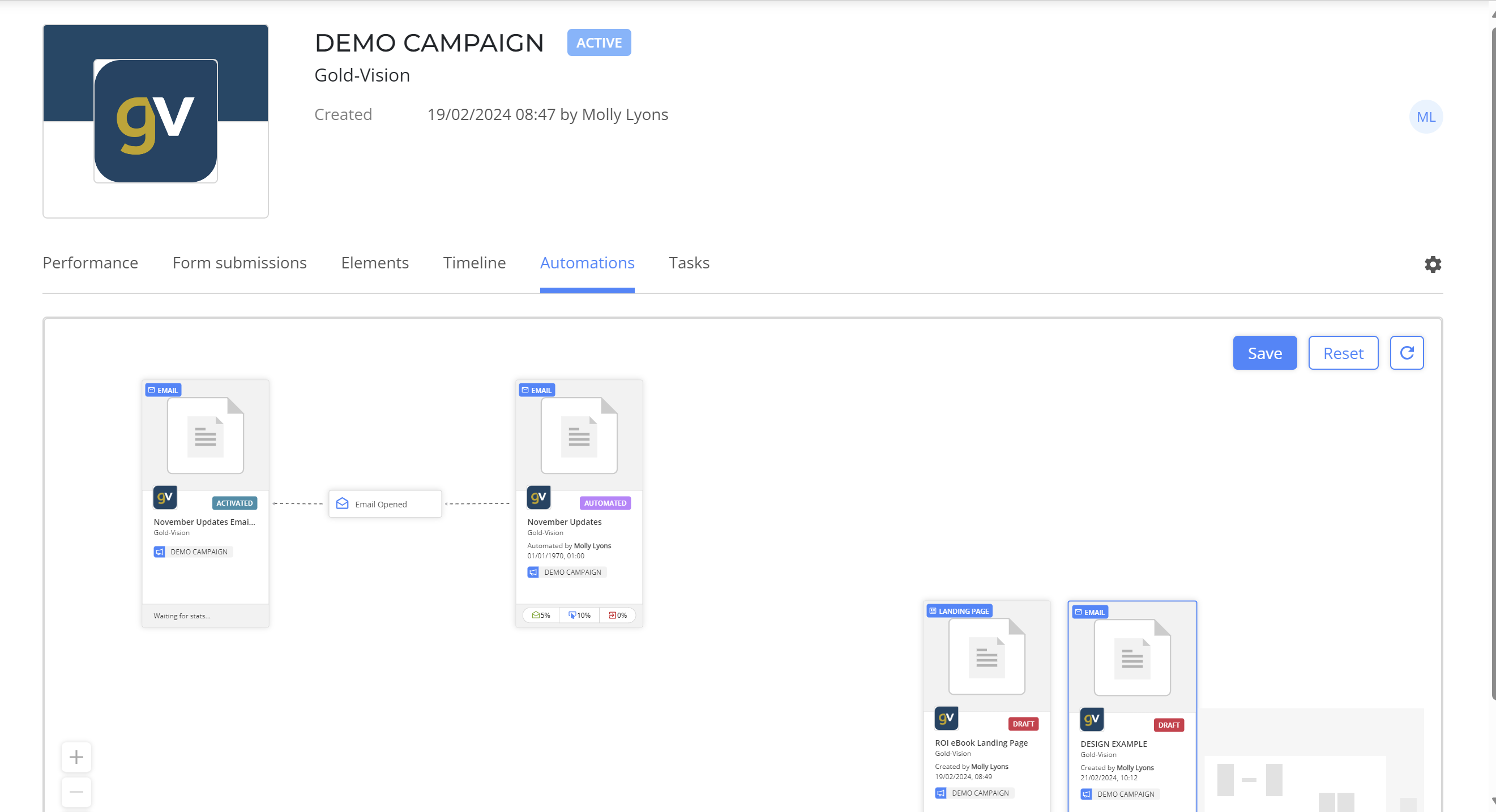The height and width of the screenshot is (812, 1496).
Task: Click gv logo on DESIGN EXAMPLE card
Action: [x=1092, y=719]
